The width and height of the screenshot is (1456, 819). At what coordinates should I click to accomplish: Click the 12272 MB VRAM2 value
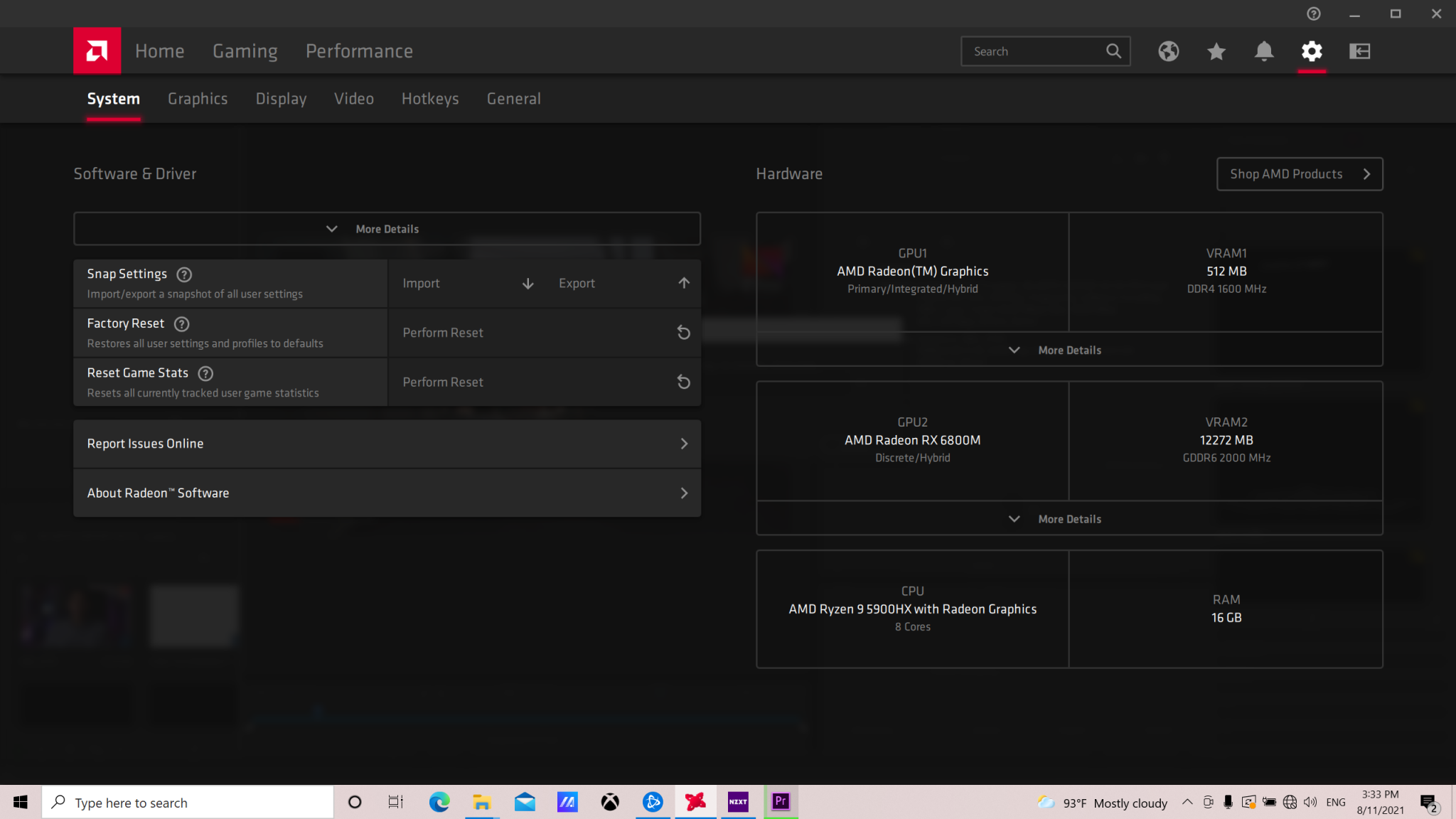(x=1226, y=440)
